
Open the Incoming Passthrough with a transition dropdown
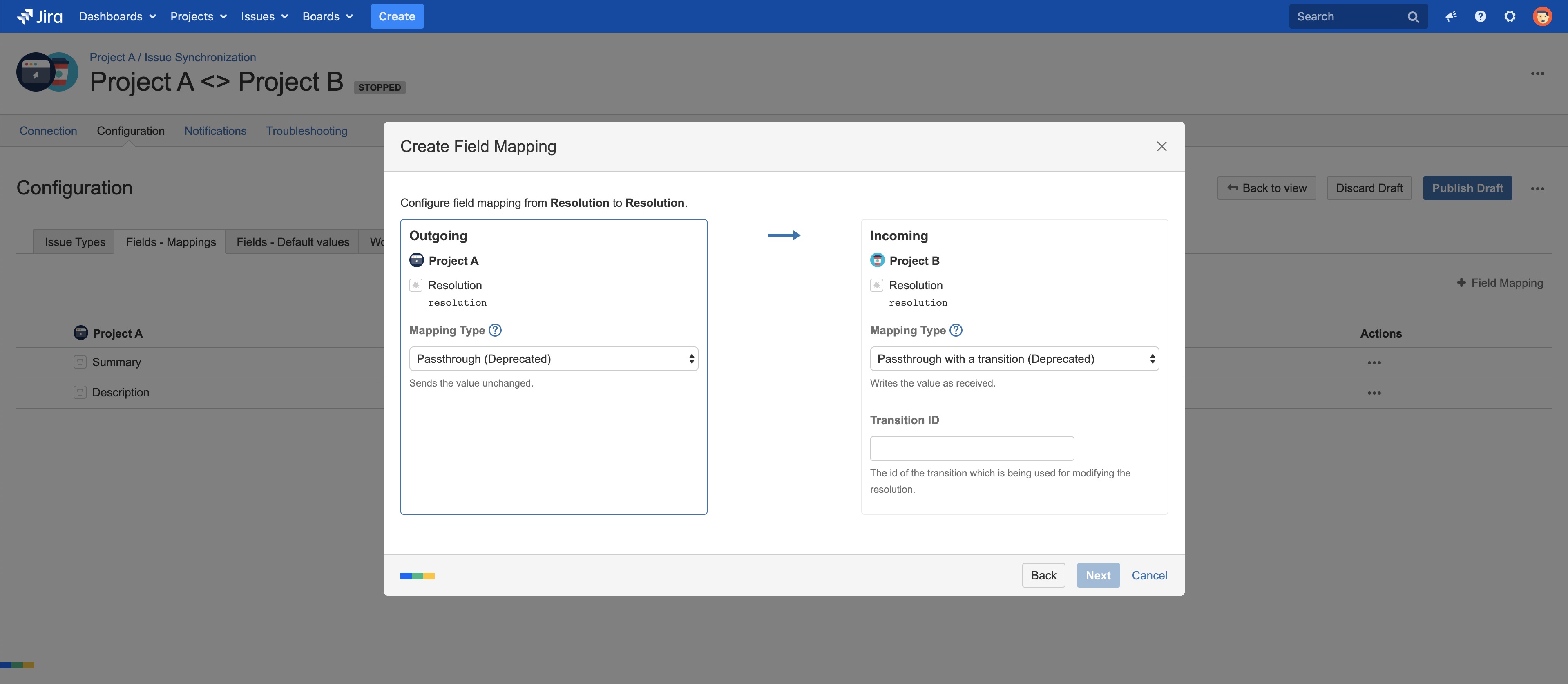(x=1014, y=359)
